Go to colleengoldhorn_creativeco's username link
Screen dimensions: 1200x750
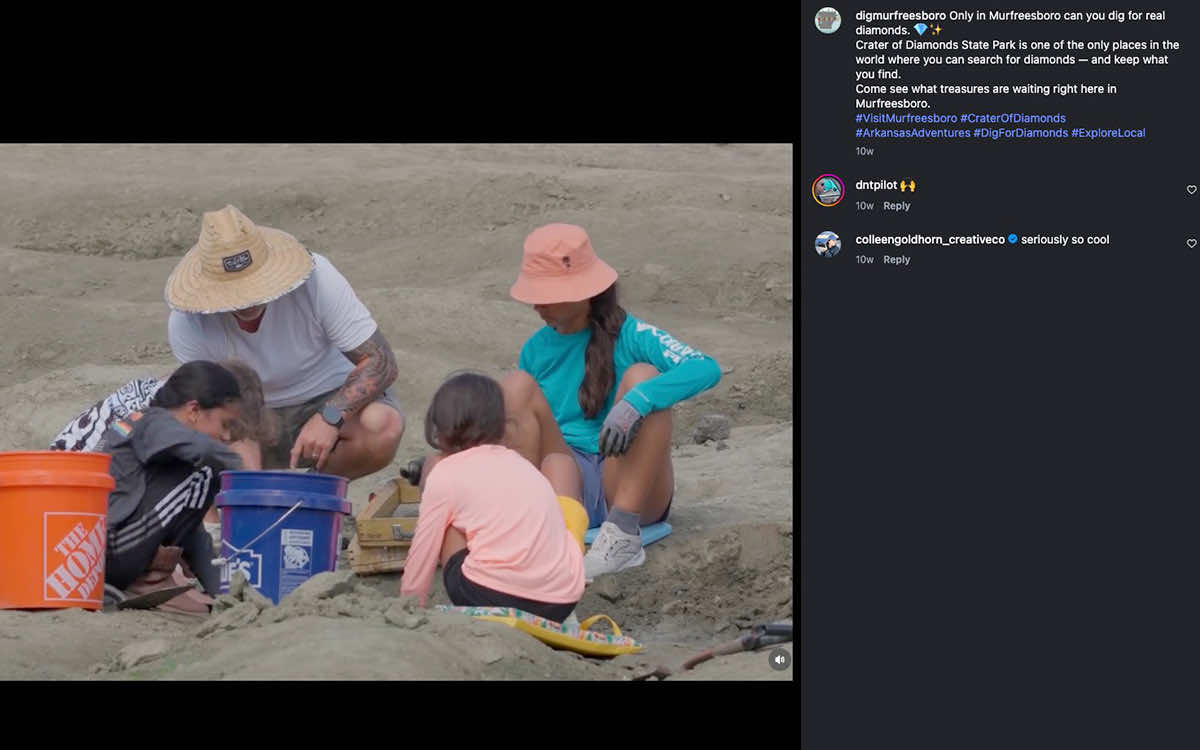click(930, 240)
